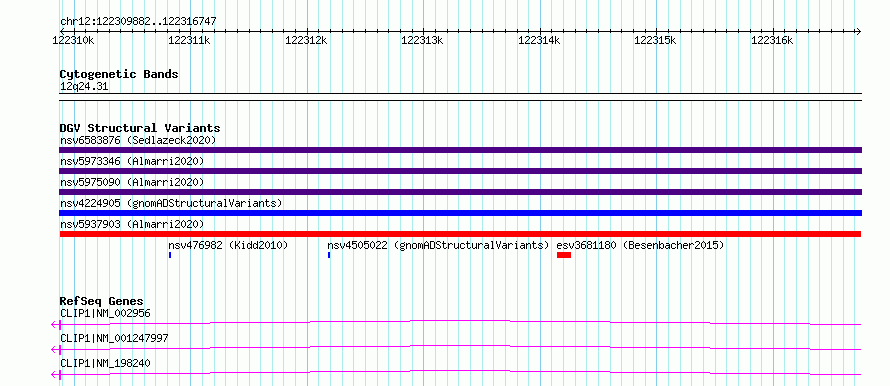Click the Cytogenetic Bands track title
This screenshot has width=890, height=386.
119,74
